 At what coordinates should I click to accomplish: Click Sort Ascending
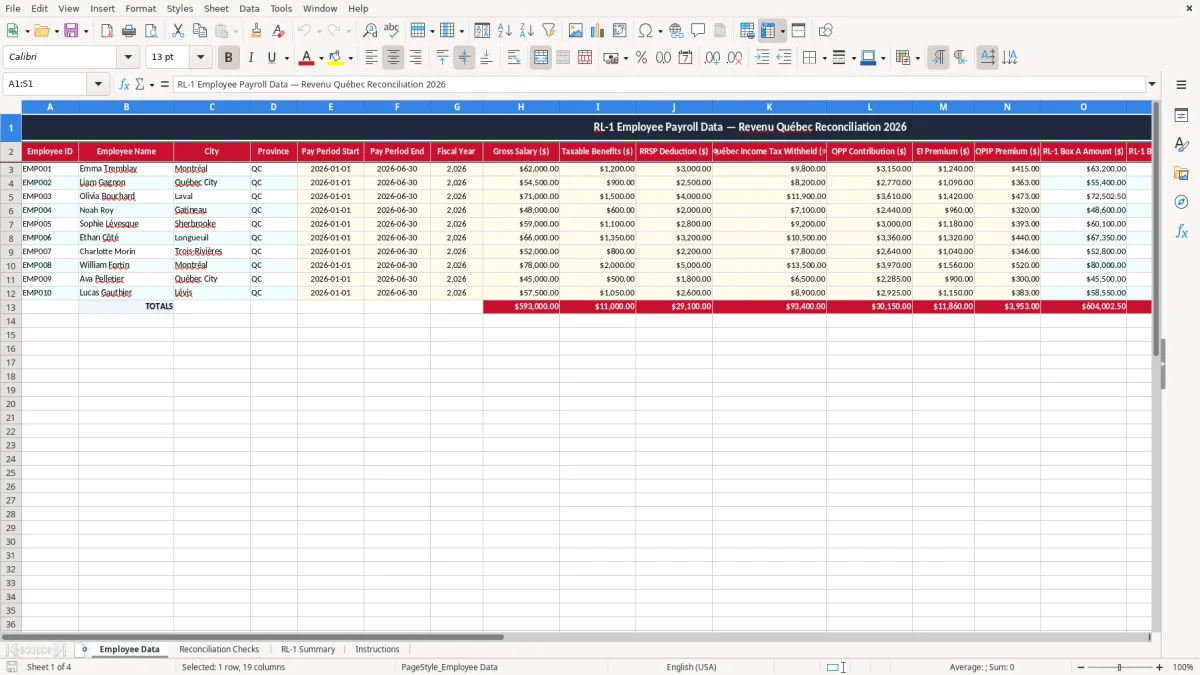coord(504,31)
